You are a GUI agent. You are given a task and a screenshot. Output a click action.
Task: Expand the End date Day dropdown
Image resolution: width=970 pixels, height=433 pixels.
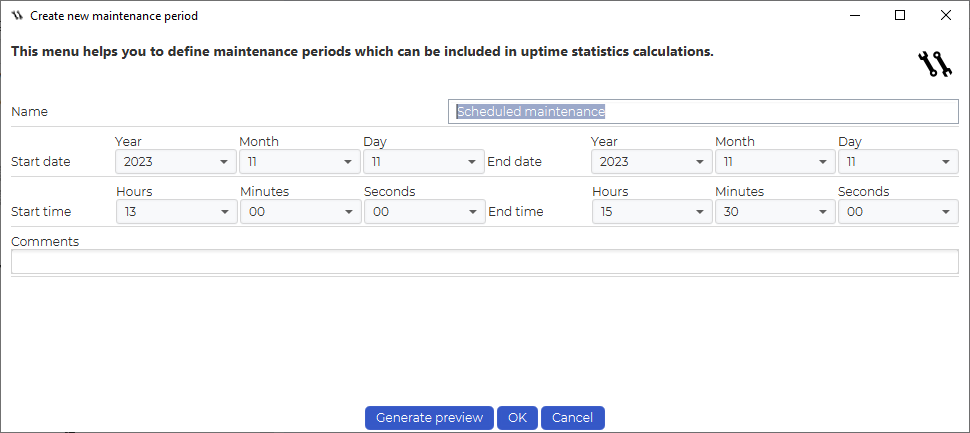pyautogui.click(x=898, y=162)
